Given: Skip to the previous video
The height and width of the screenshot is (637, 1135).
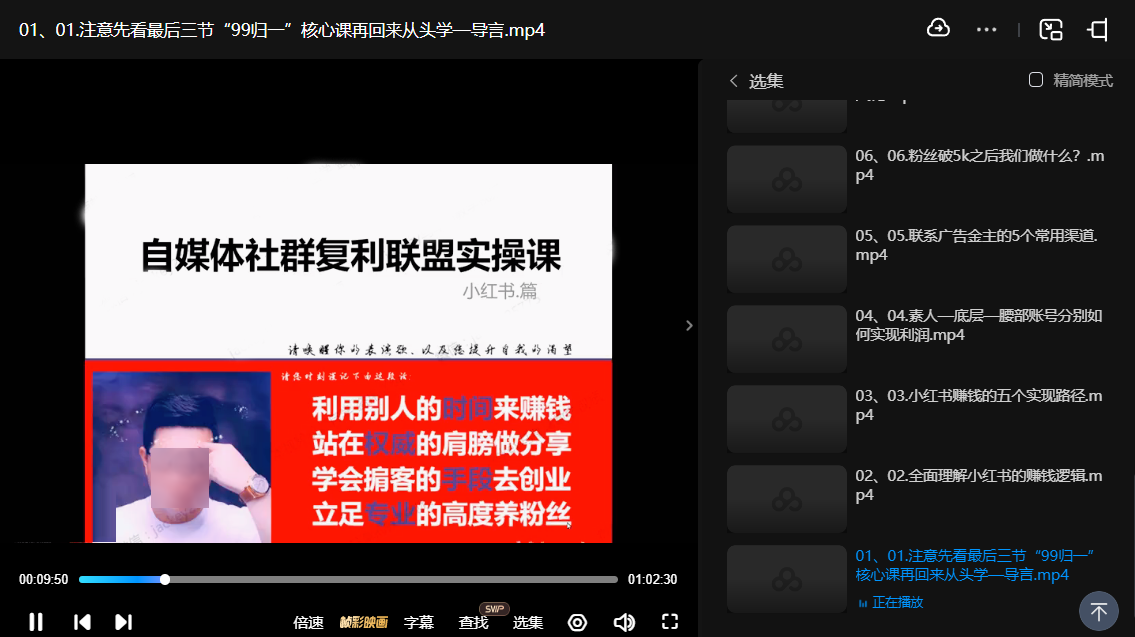Looking at the screenshot, I should click(x=82, y=622).
